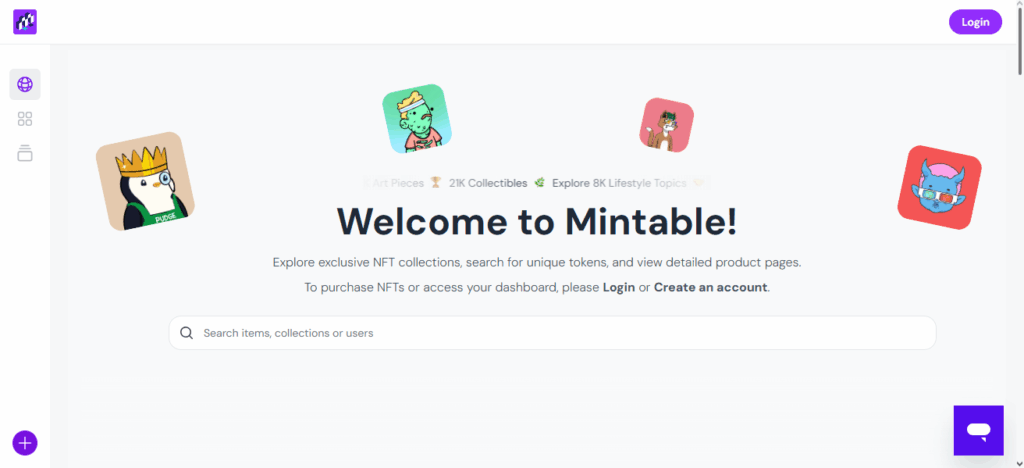Screen dimensions: 1024x468
Task: Click the scrollbar down arrow
Action: [x=1019, y=463]
